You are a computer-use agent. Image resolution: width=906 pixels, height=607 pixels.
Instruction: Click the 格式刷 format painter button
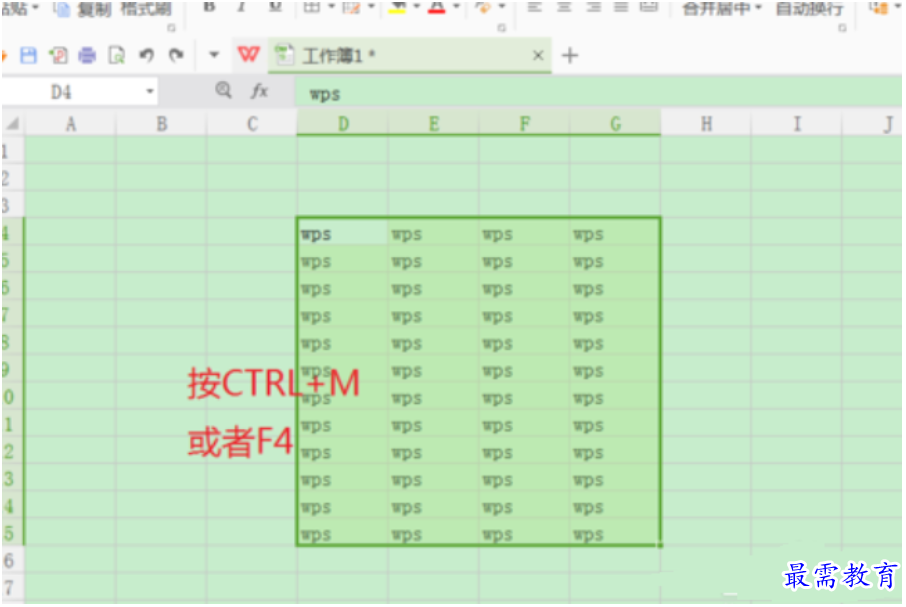coord(146,9)
